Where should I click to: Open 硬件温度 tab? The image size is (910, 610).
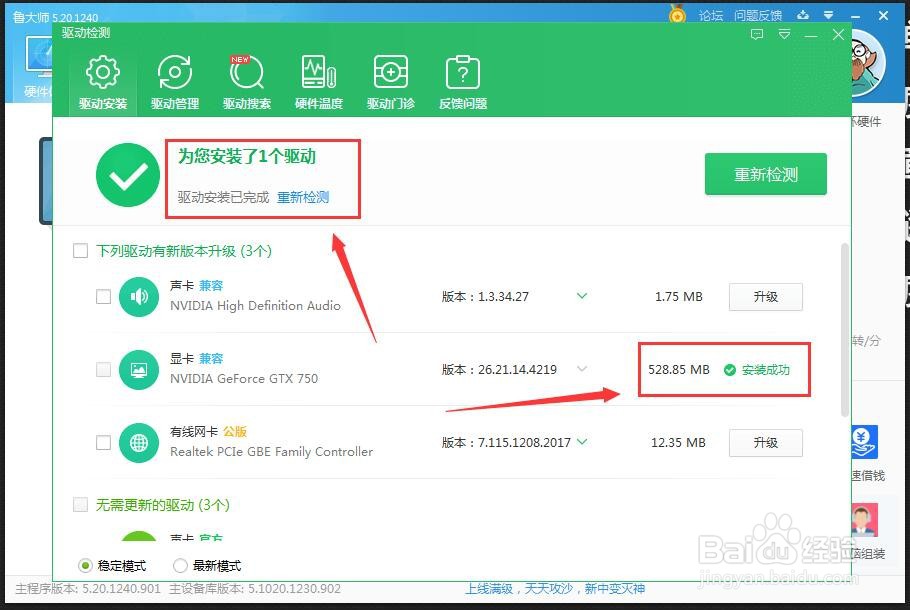click(x=319, y=83)
